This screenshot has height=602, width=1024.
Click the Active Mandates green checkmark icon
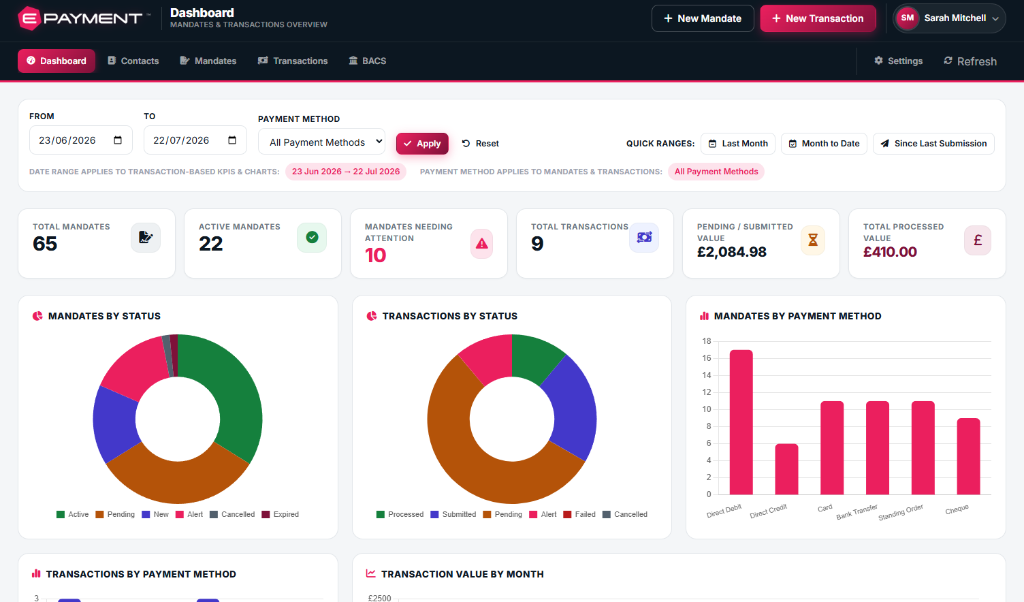click(x=312, y=238)
